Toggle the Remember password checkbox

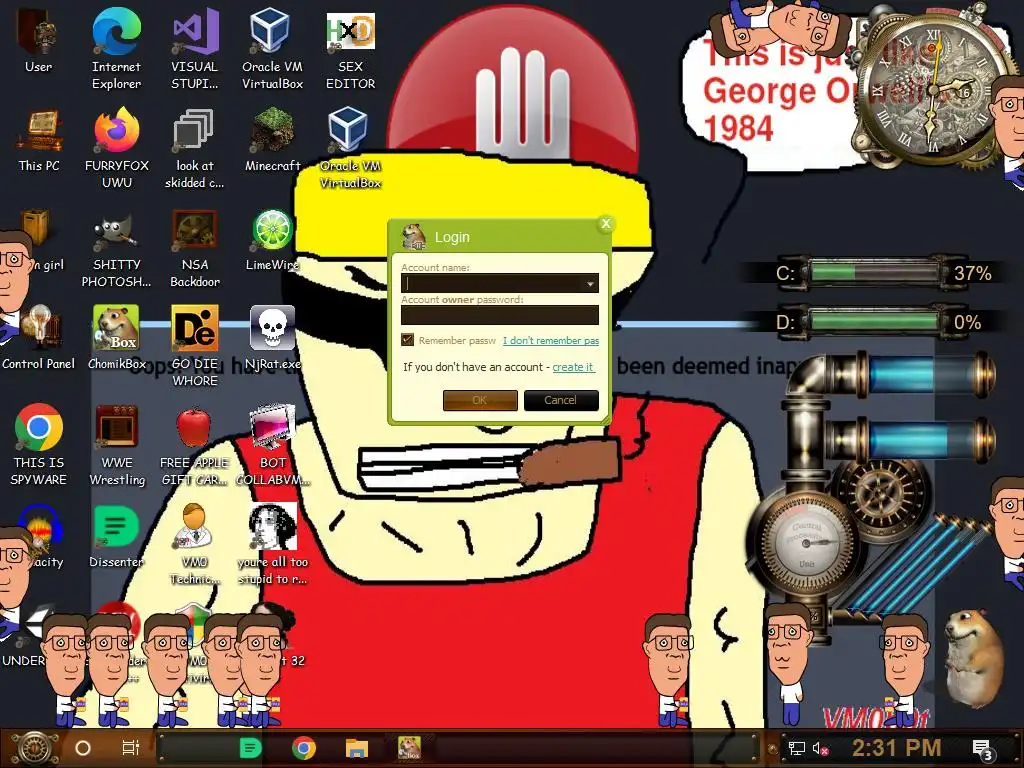click(x=408, y=340)
